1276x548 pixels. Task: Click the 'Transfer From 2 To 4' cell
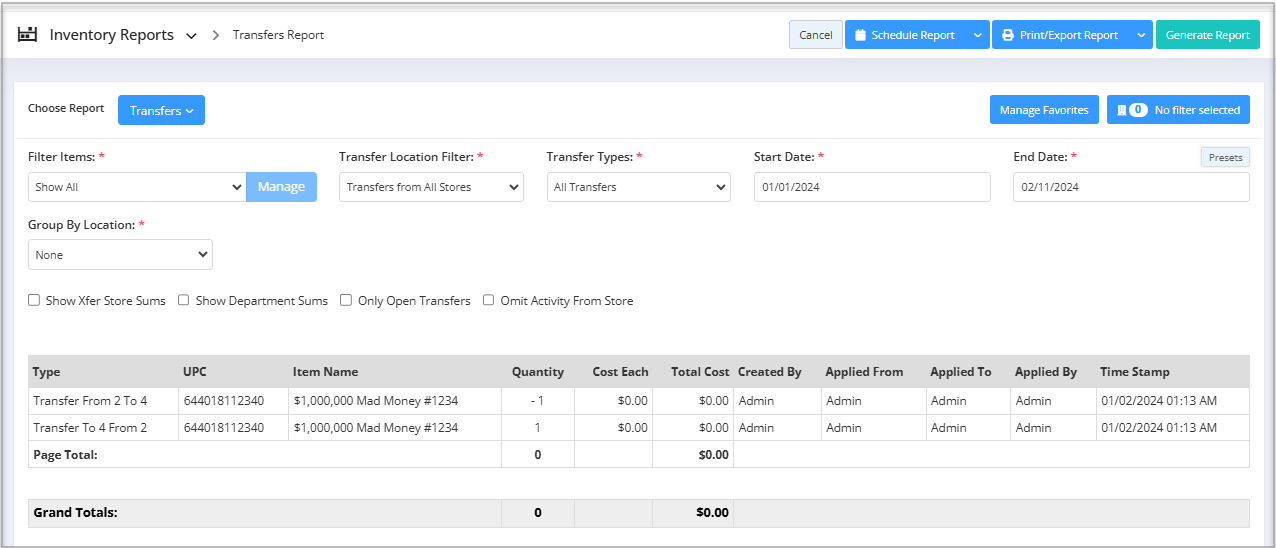[103, 401]
